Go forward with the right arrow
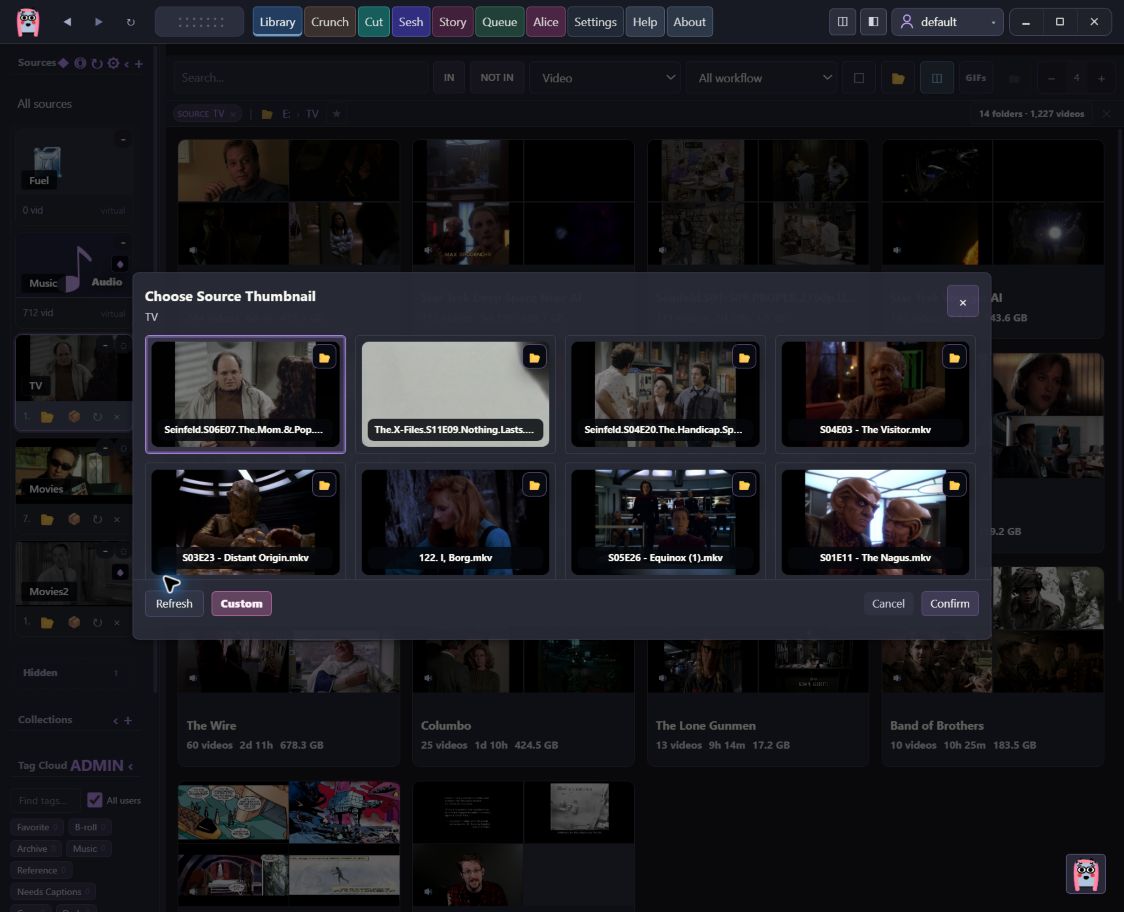1124x912 pixels. point(99,22)
